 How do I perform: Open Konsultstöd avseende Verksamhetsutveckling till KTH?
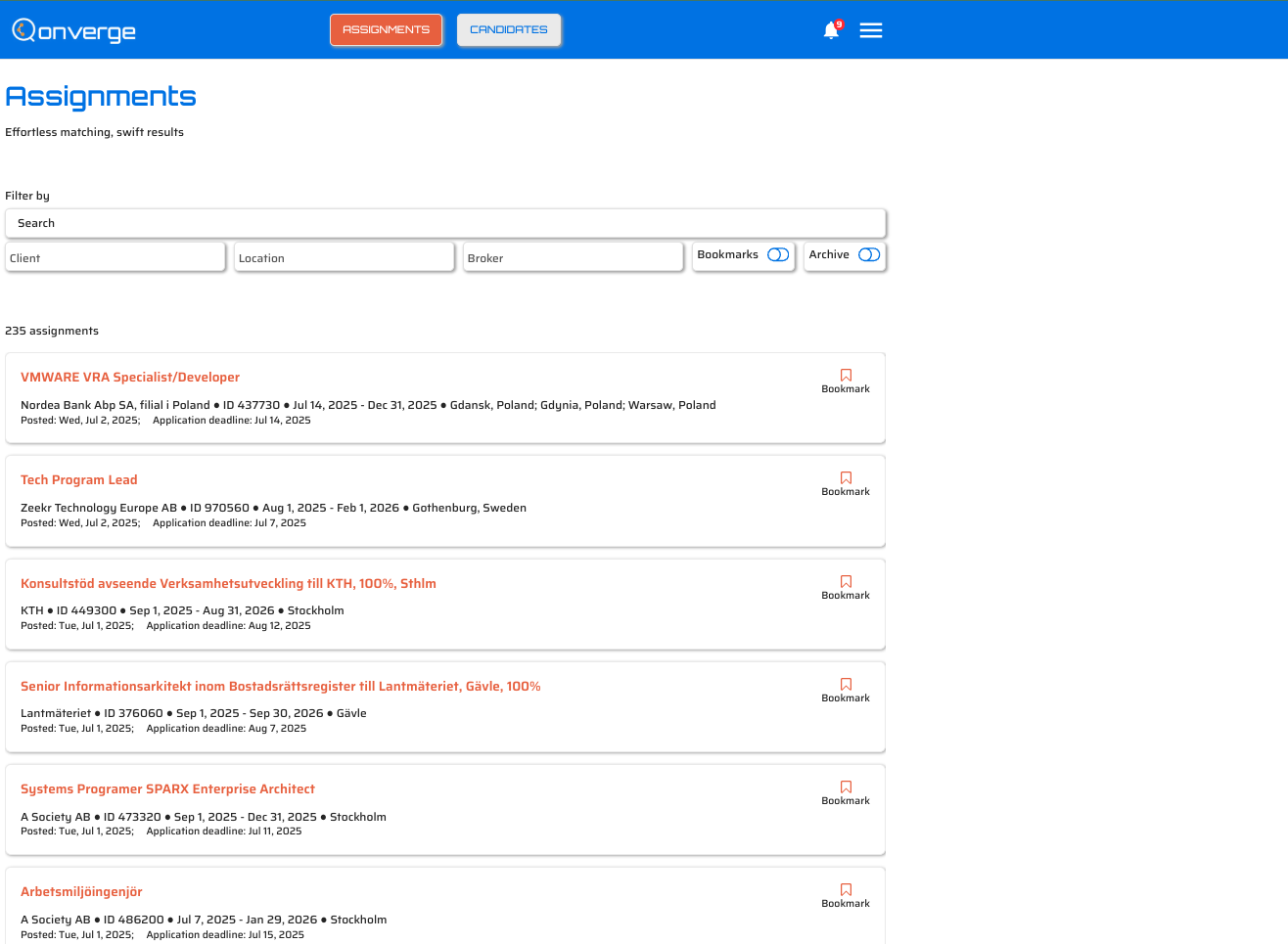228,583
